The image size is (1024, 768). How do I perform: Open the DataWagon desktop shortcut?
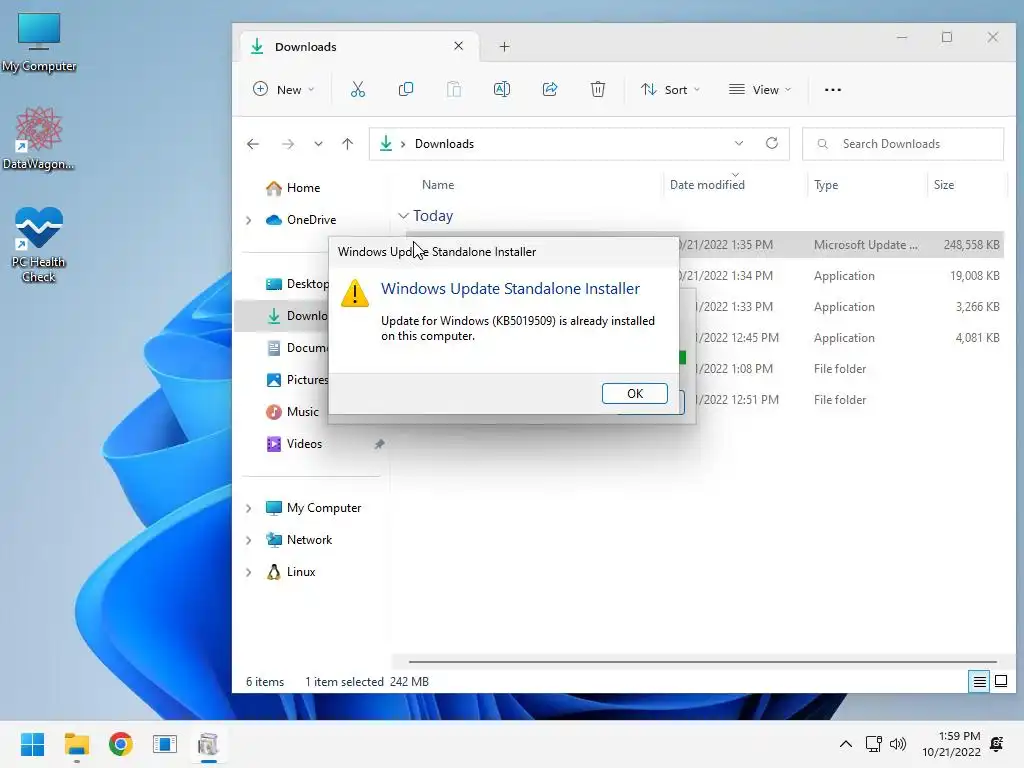pyautogui.click(x=39, y=138)
